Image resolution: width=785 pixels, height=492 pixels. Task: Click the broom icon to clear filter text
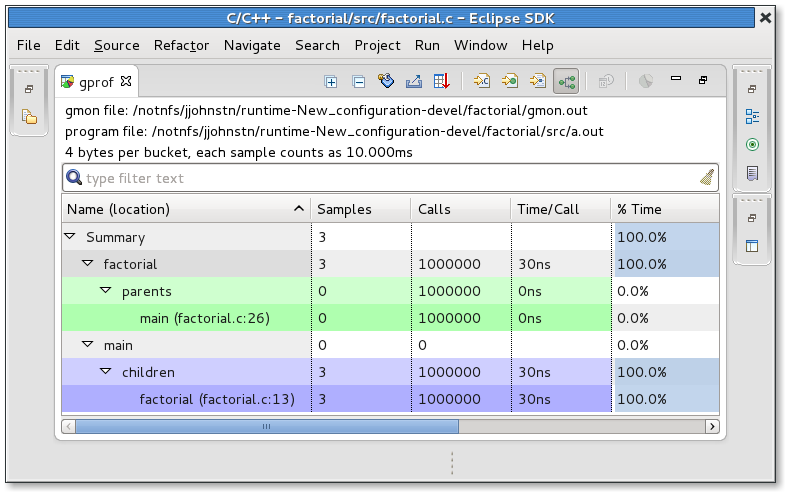click(707, 178)
